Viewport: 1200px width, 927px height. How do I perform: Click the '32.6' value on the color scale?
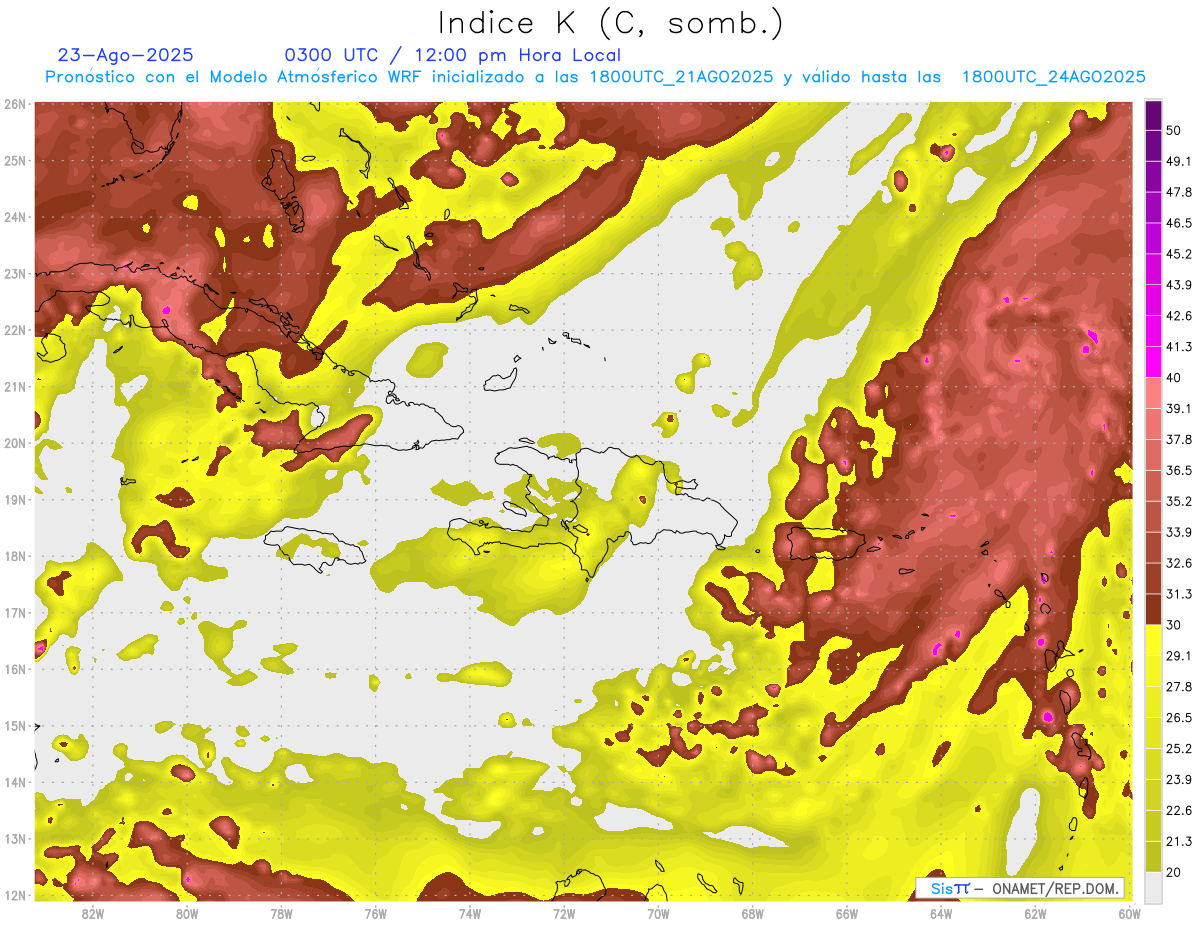click(1178, 563)
